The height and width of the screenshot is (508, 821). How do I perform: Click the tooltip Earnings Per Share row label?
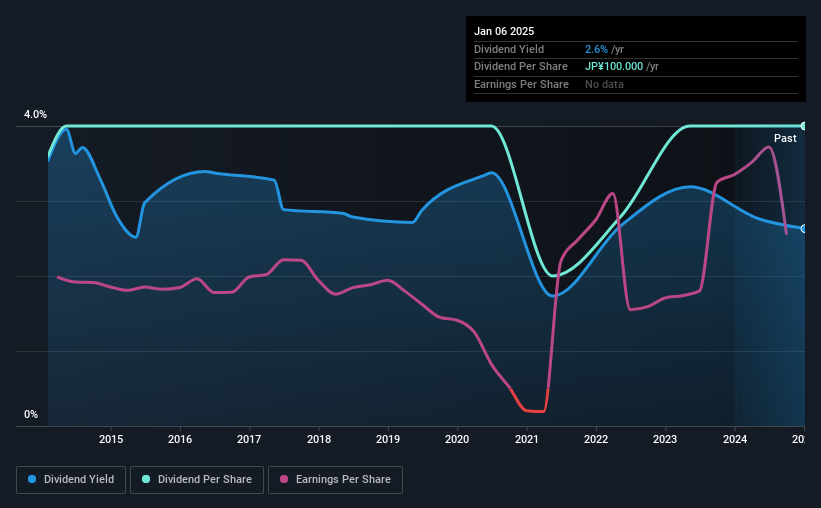pyautogui.click(x=522, y=84)
